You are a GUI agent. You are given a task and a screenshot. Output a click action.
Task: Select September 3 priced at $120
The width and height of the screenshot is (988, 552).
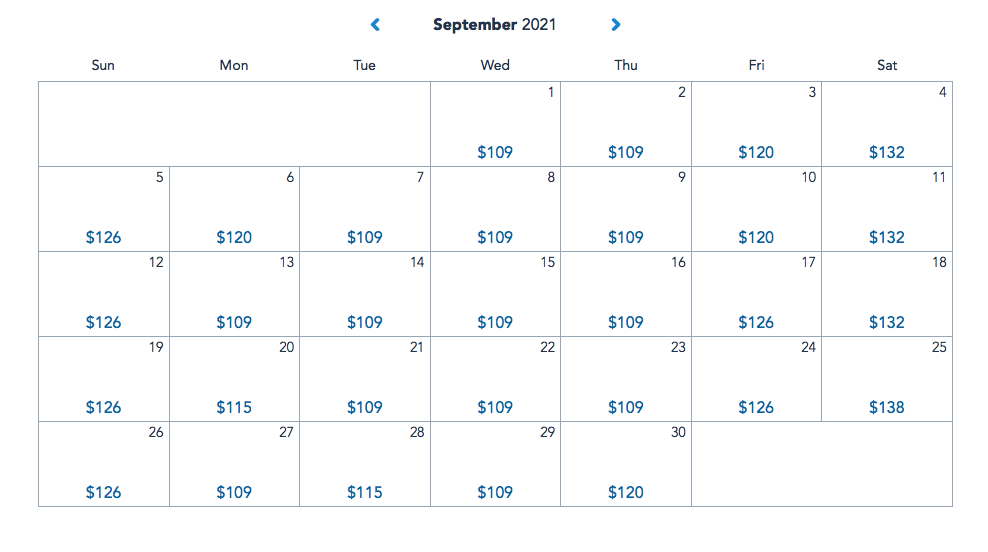[756, 125]
